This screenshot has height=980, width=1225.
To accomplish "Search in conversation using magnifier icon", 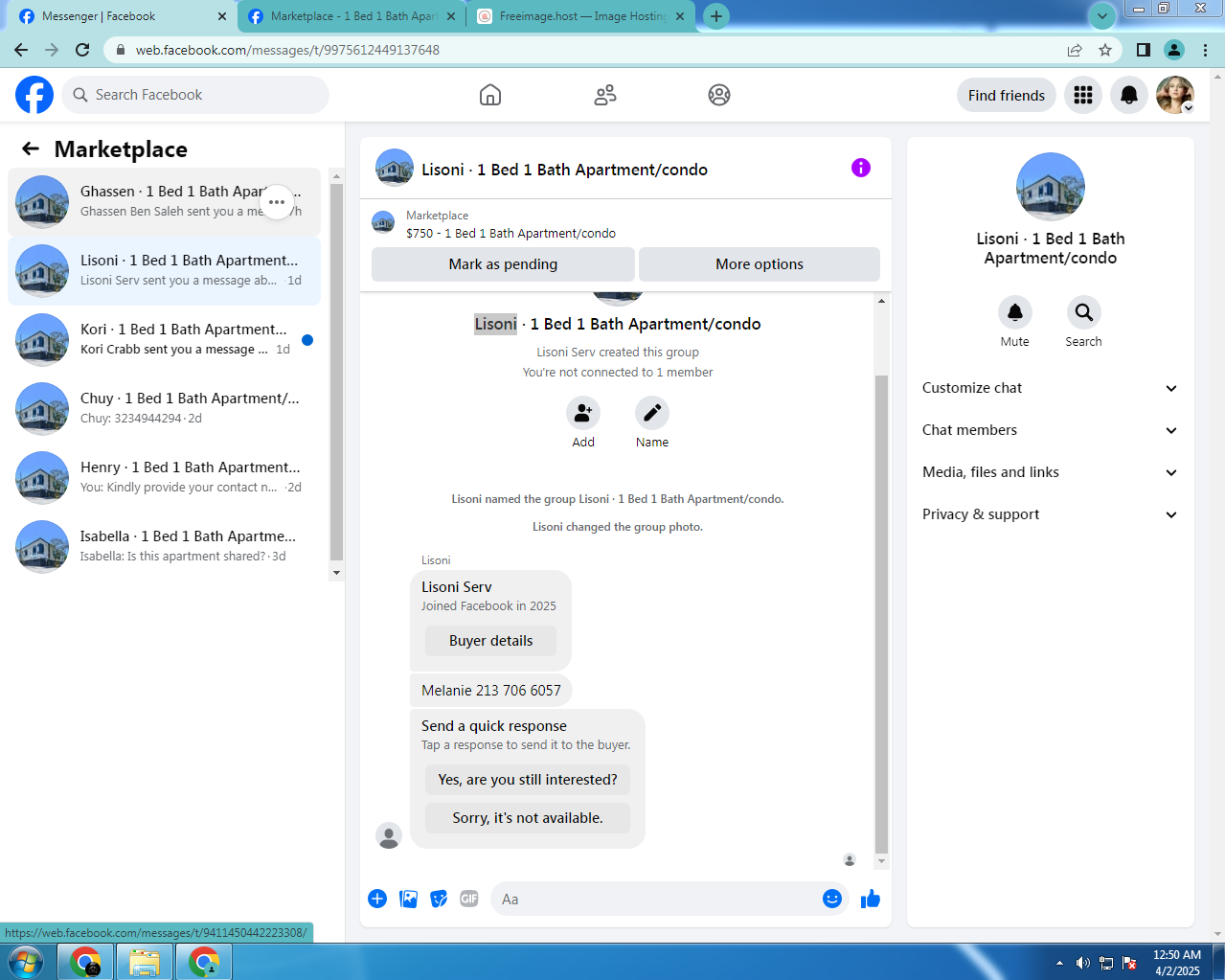I will point(1084,312).
